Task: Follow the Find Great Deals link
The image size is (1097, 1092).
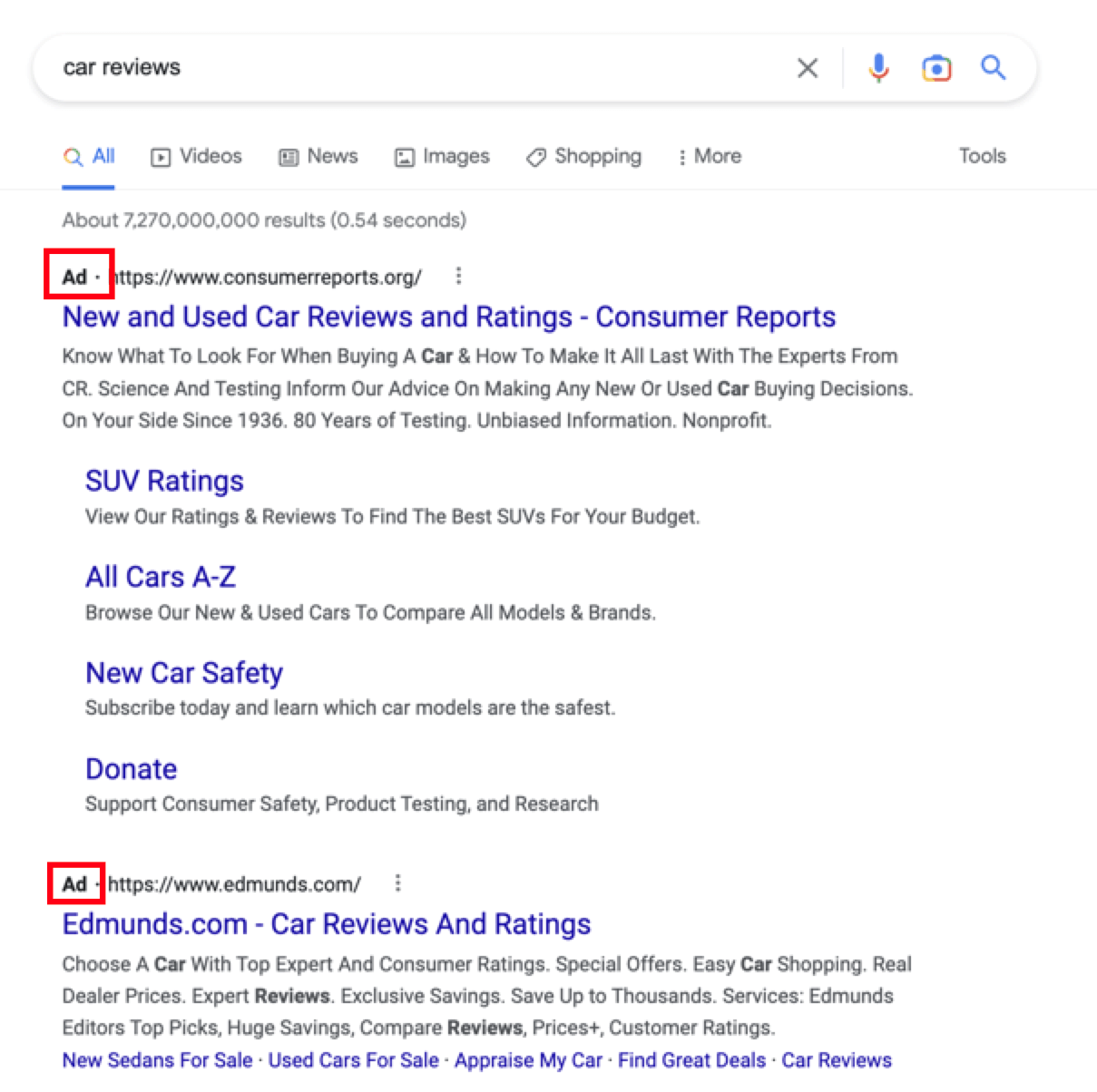Action: tap(691, 1060)
